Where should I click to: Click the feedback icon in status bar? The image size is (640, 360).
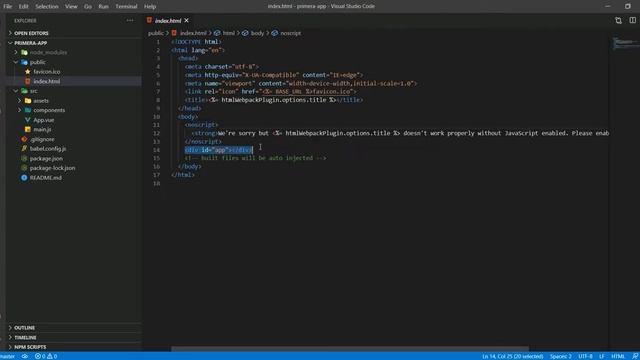(635, 356)
